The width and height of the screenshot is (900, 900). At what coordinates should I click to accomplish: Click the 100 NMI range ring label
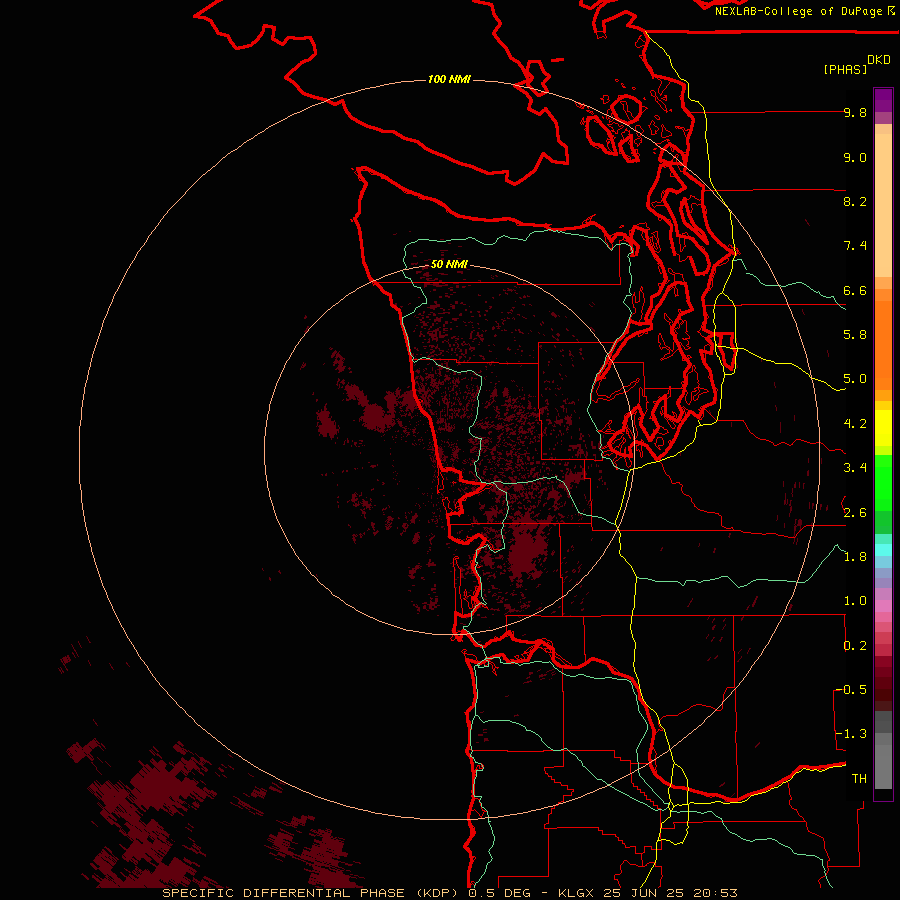click(449, 79)
